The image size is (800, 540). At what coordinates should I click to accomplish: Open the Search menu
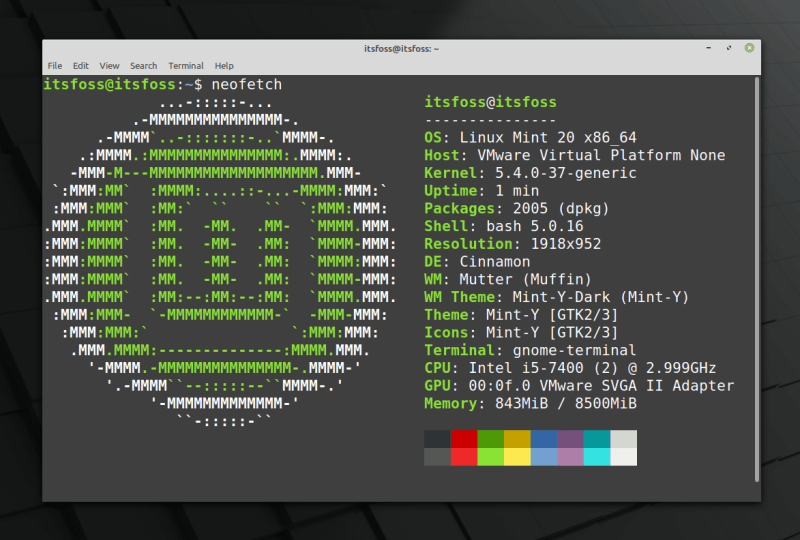pyautogui.click(x=143, y=66)
